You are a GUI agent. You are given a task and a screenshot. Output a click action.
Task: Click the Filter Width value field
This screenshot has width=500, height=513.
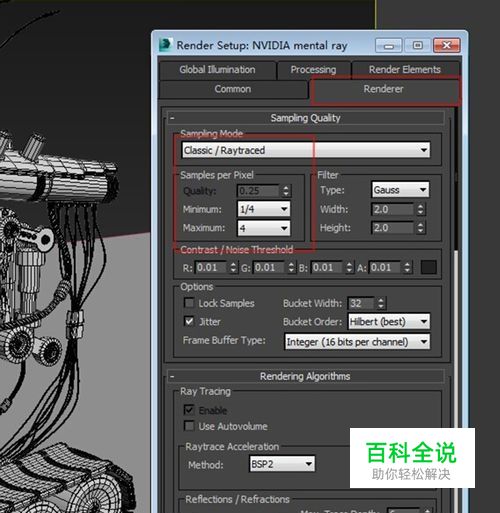392,209
